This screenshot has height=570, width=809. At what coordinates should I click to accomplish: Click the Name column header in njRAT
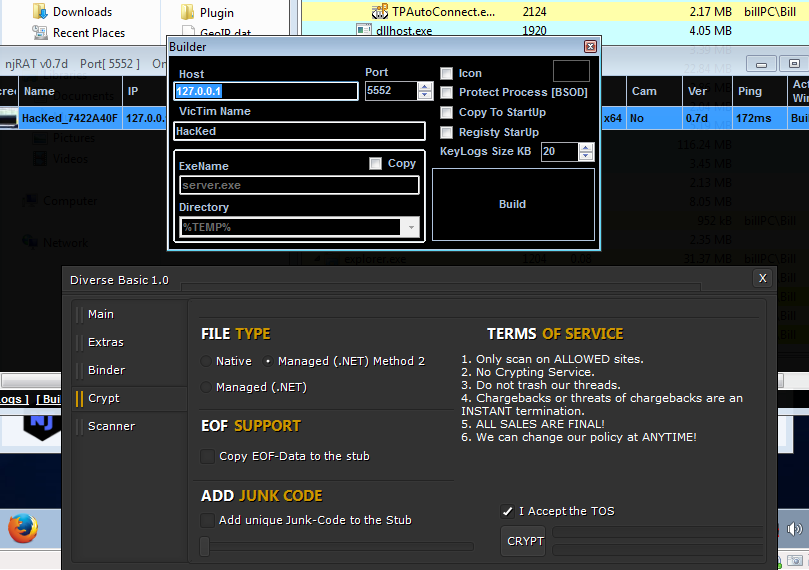coord(70,91)
